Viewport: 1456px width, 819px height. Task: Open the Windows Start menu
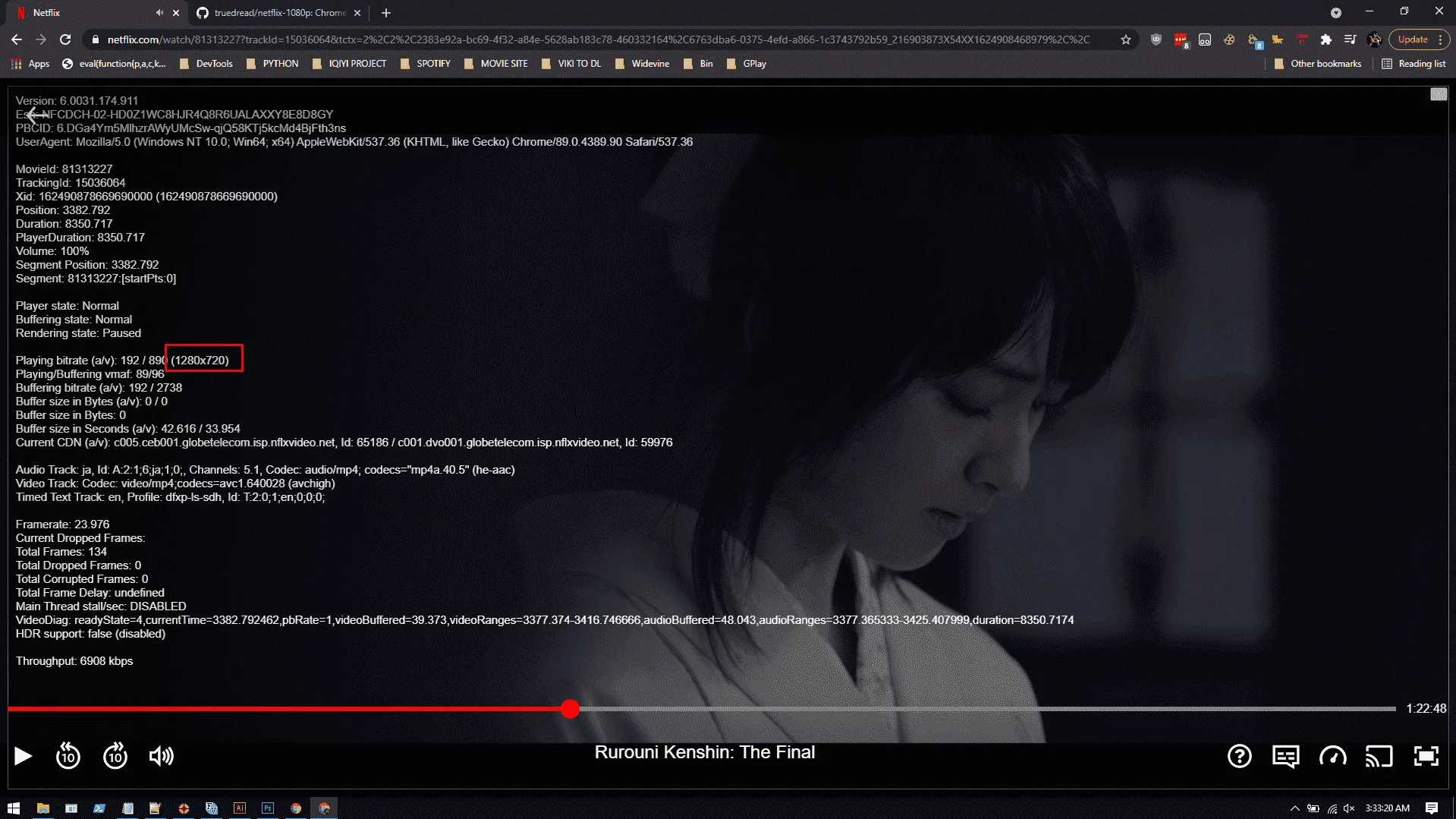(x=14, y=808)
